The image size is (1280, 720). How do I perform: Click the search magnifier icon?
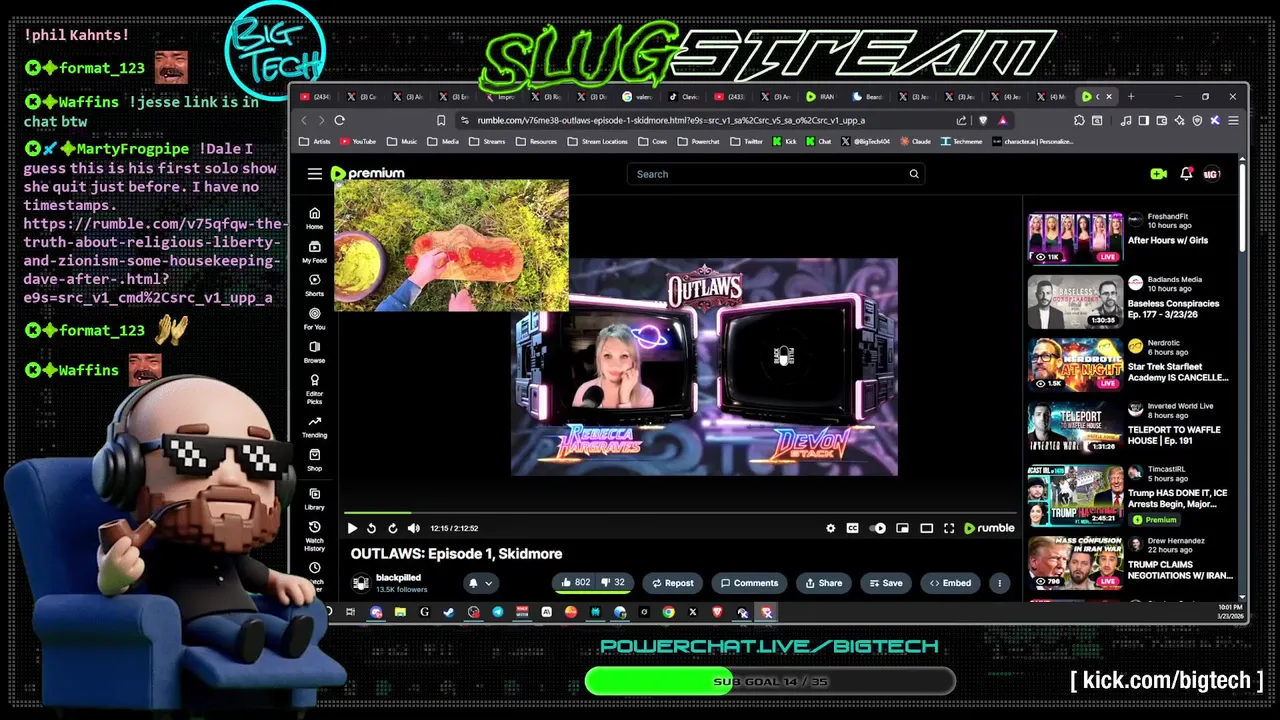tap(913, 174)
